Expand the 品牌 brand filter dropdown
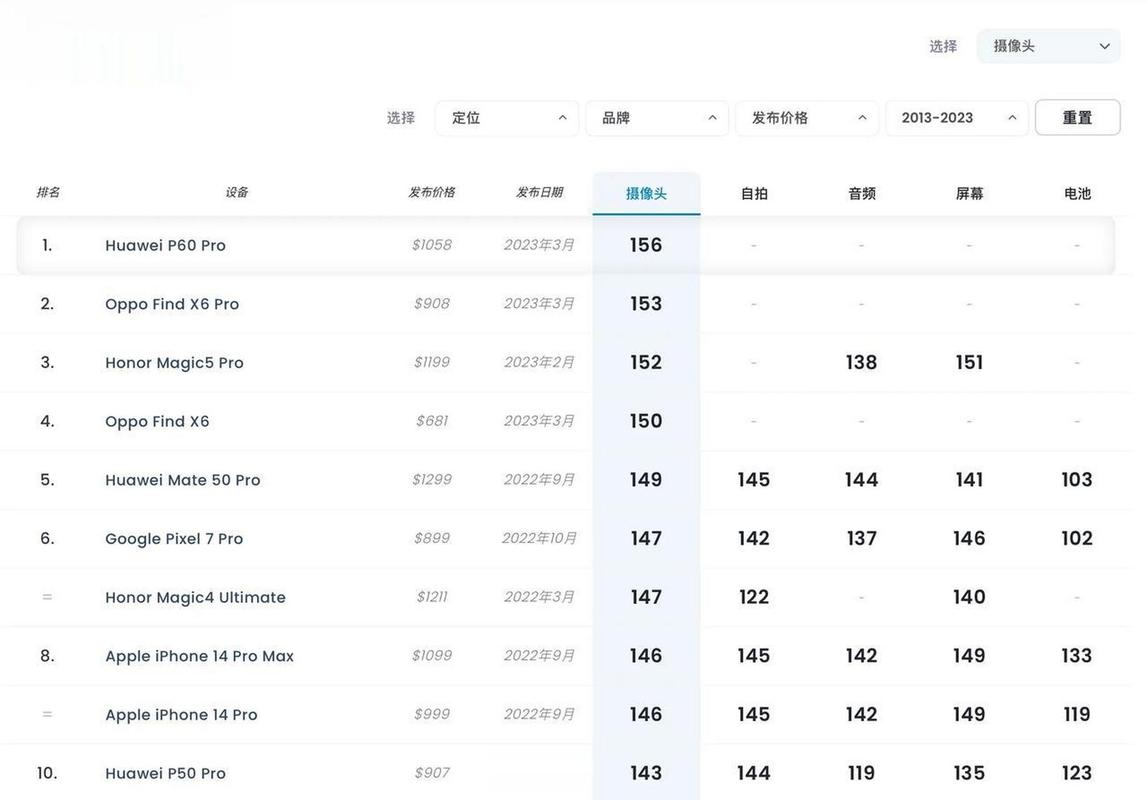The width and height of the screenshot is (1147, 800). [x=657, y=118]
